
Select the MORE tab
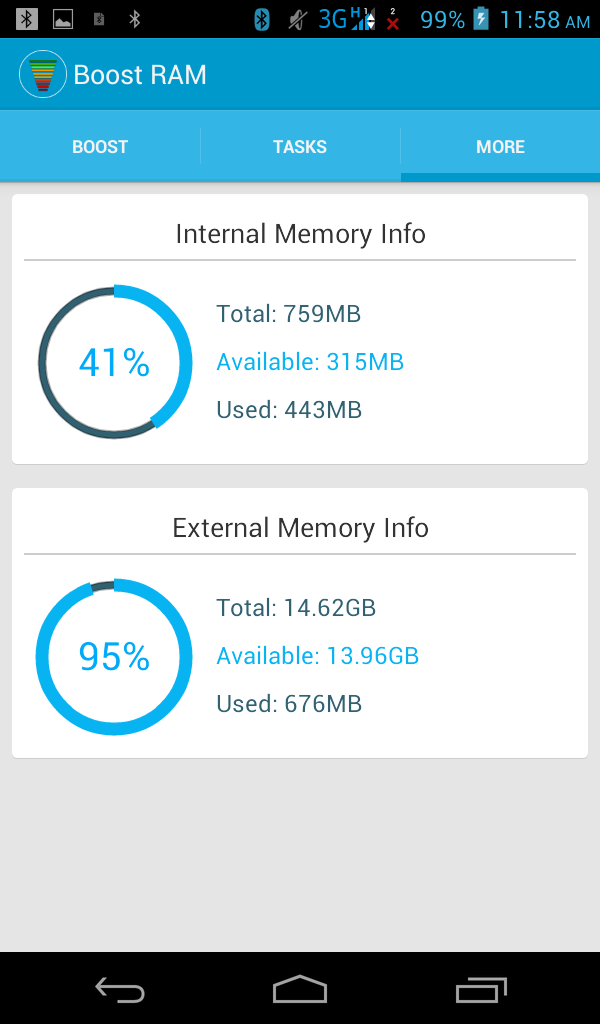500,147
